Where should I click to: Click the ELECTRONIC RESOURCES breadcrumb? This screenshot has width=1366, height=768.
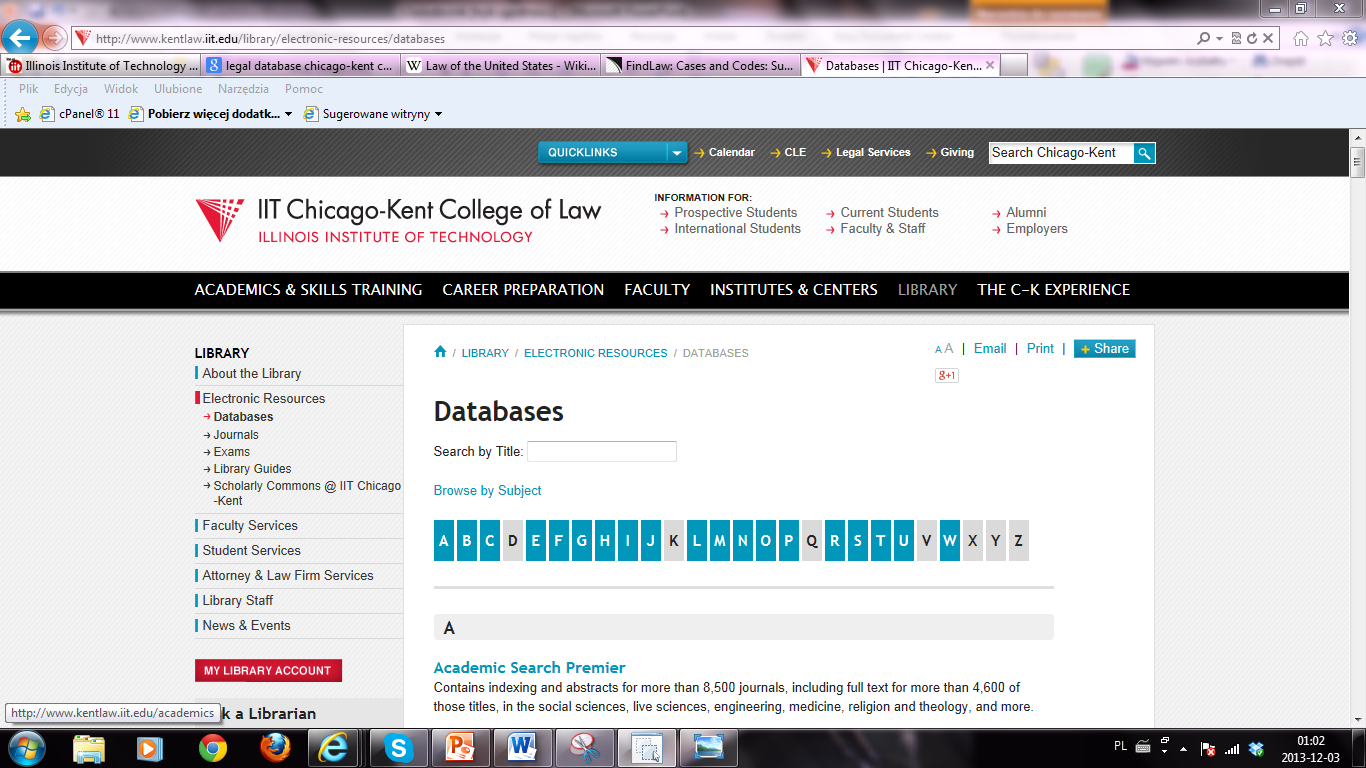click(x=595, y=353)
